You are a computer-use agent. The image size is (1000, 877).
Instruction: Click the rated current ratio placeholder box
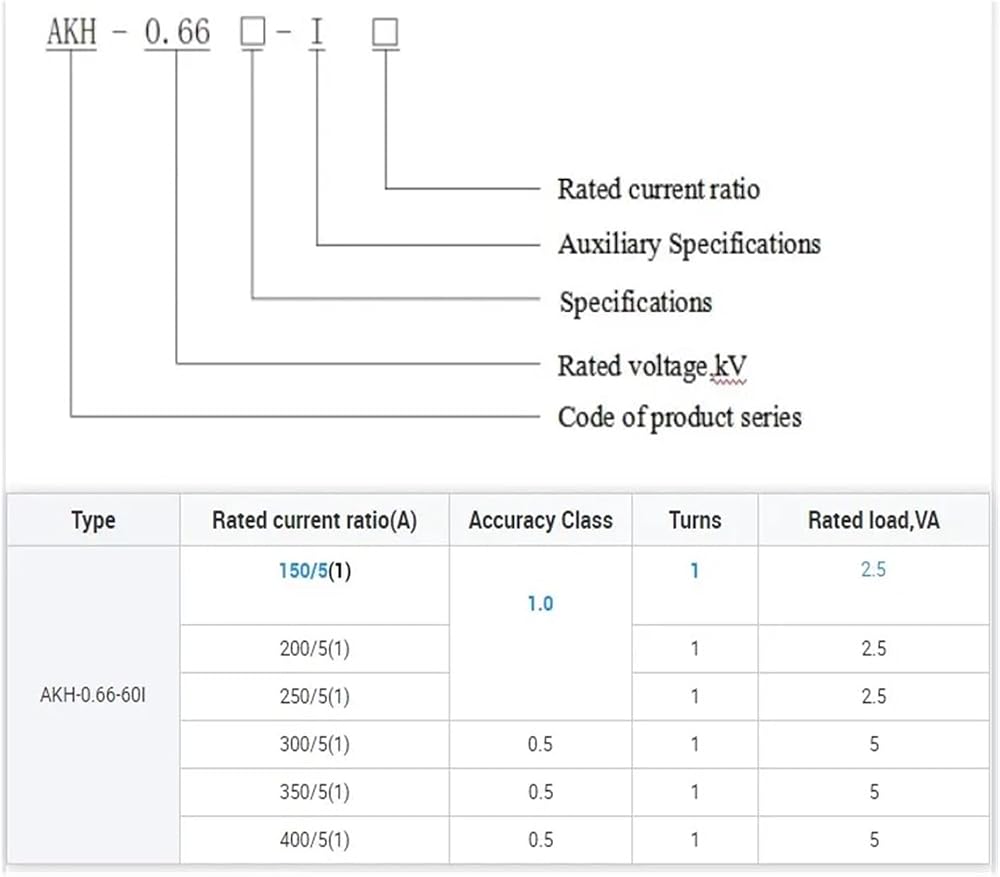(x=385, y=32)
